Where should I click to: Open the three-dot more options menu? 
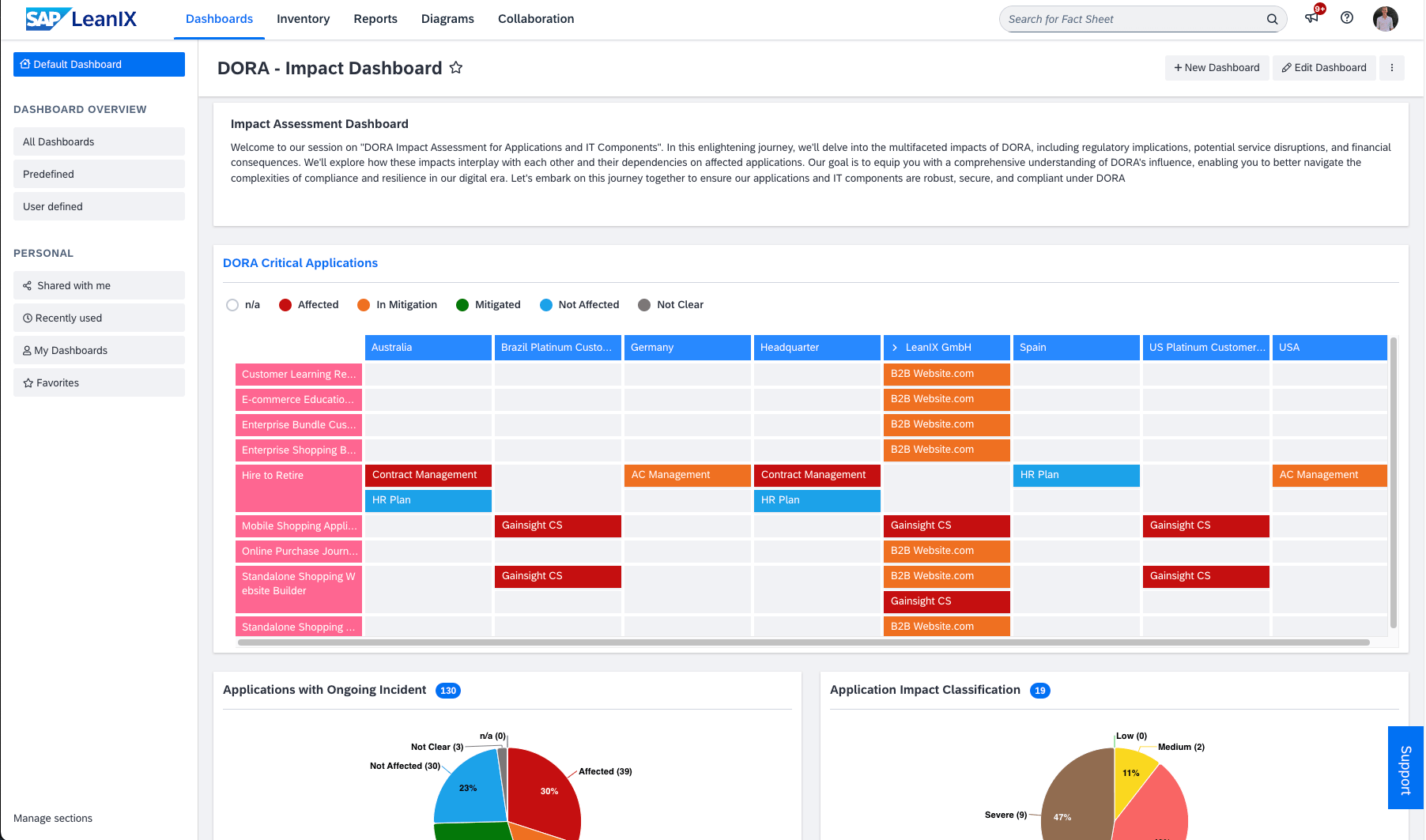(x=1392, y=68)
